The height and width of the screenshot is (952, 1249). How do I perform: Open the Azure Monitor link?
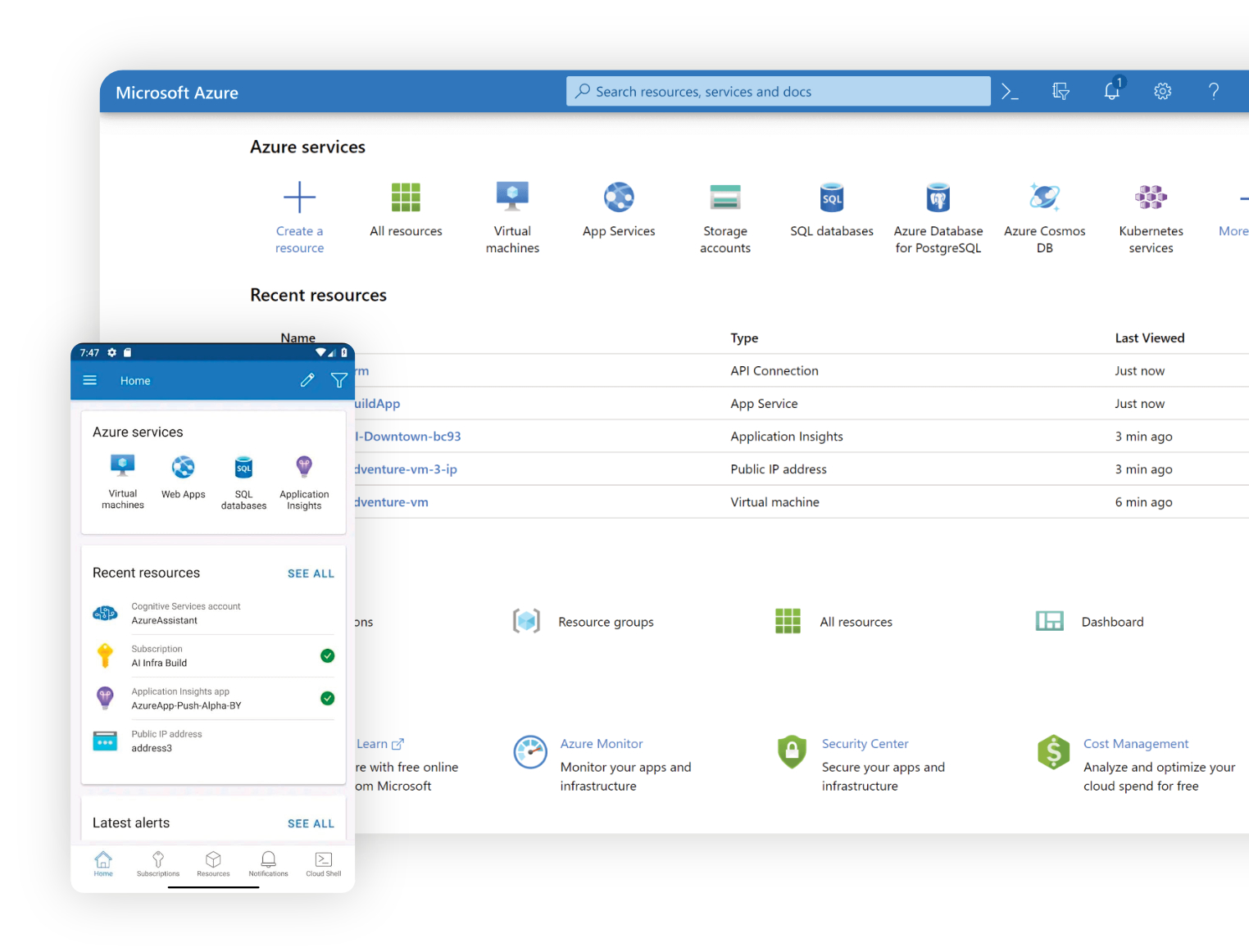pyautogui.click(x=602, y=744)
